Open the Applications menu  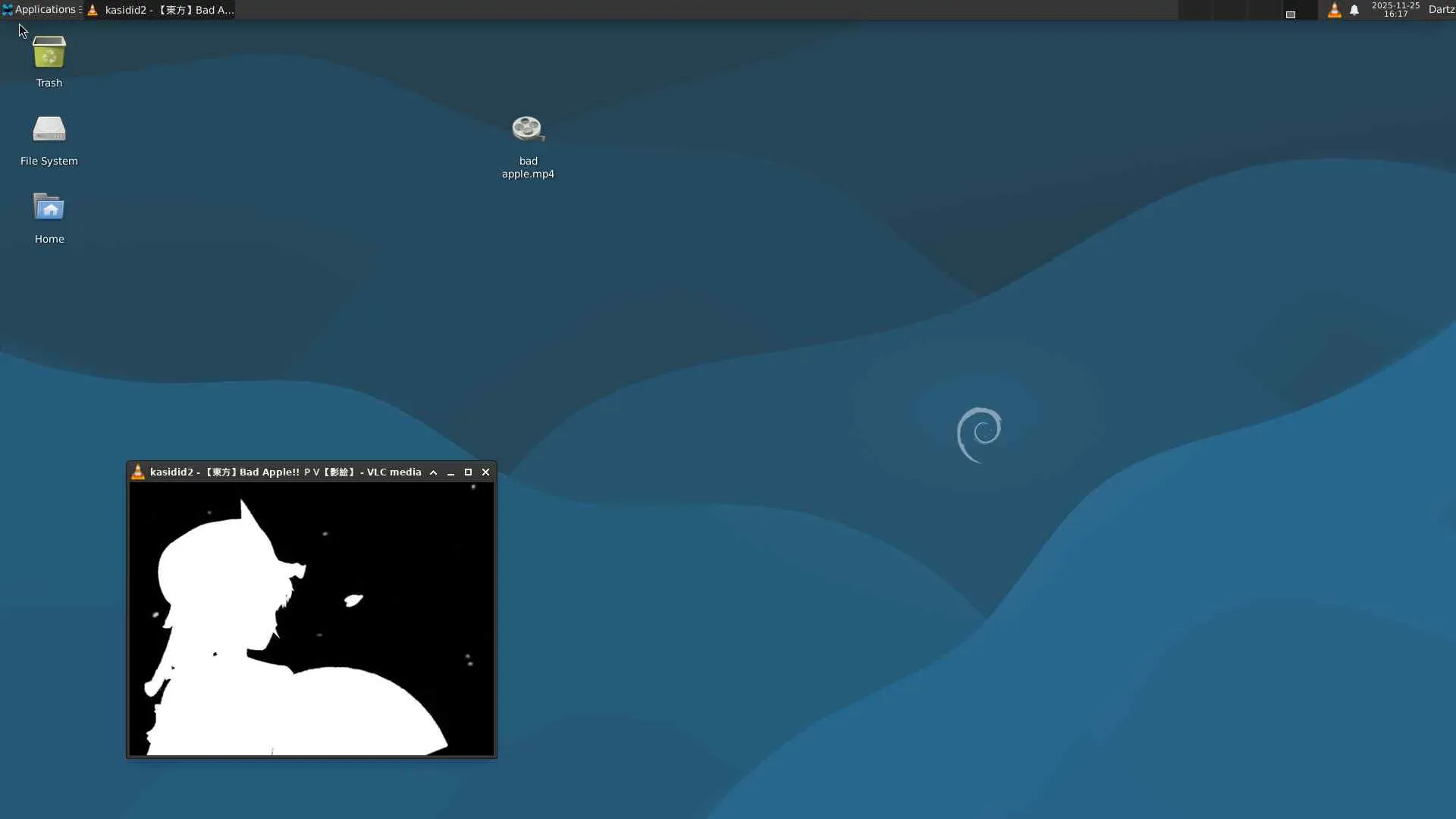tap(44, 10)
